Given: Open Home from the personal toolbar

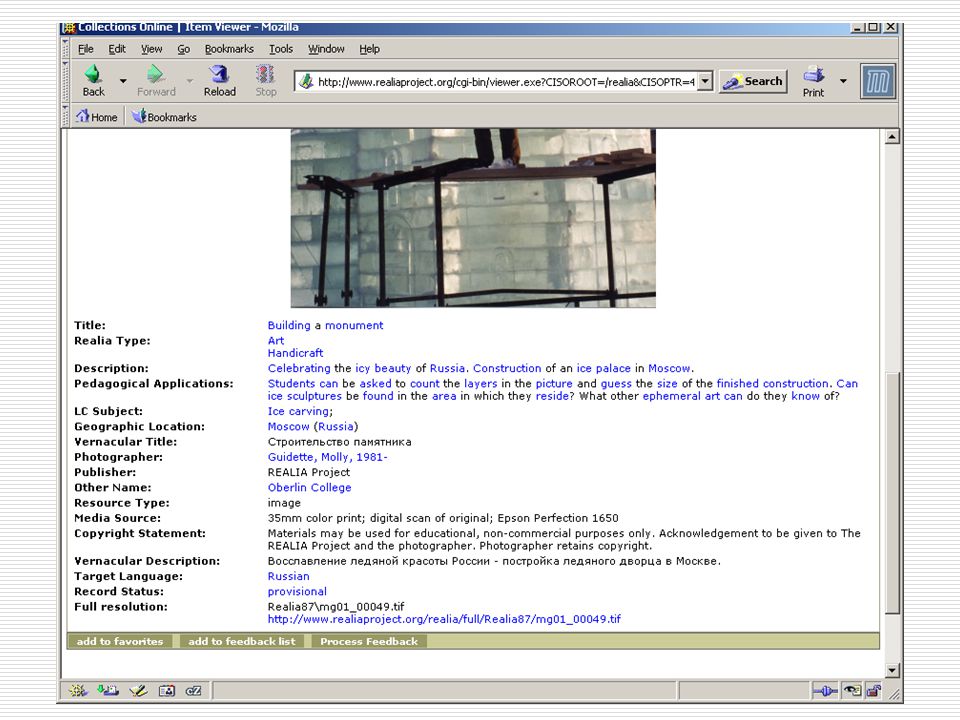Looking at the screenshot, I should [96, 116].
